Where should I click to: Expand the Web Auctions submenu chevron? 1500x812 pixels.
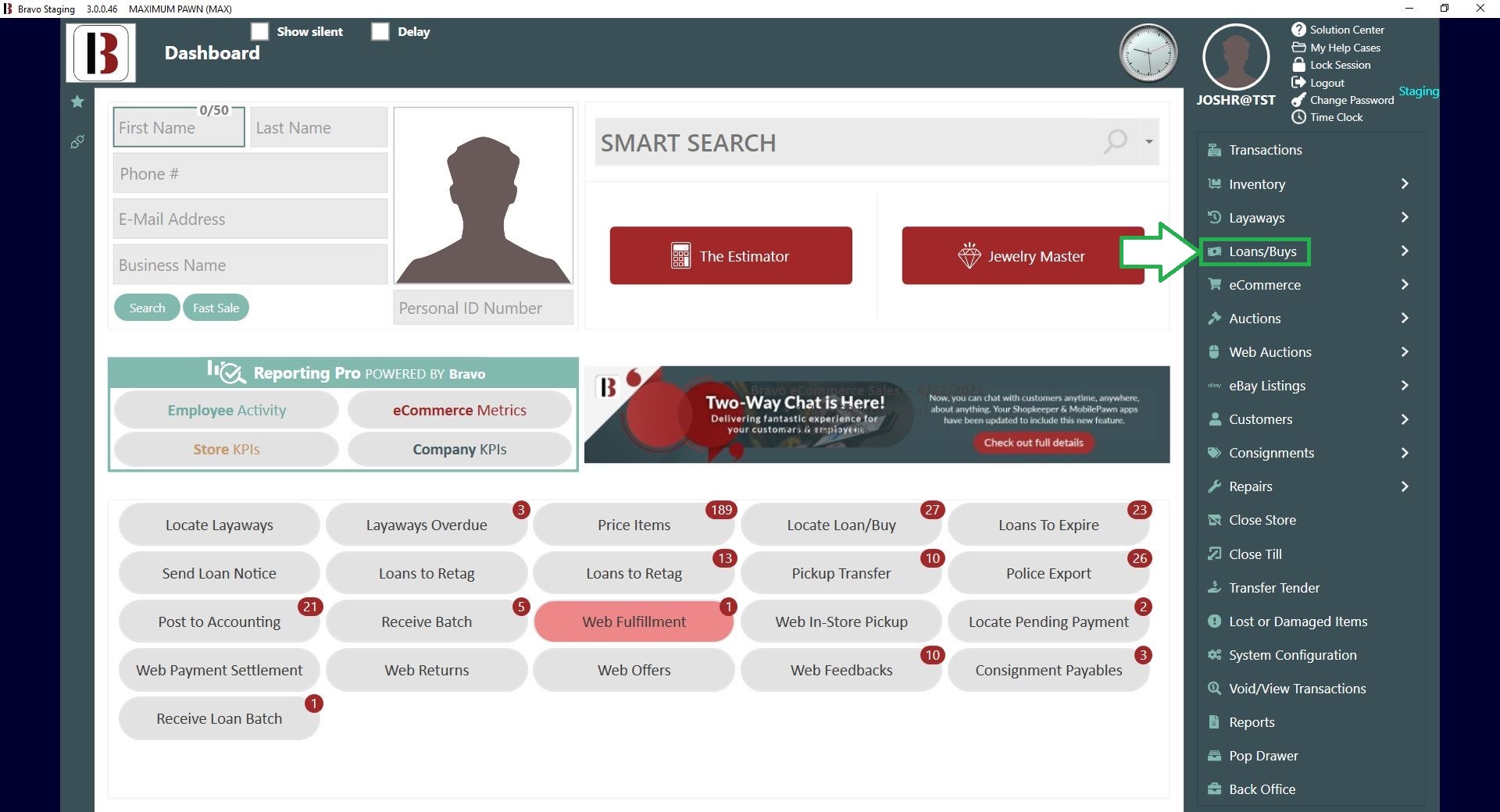click(x=1405, y=351)
